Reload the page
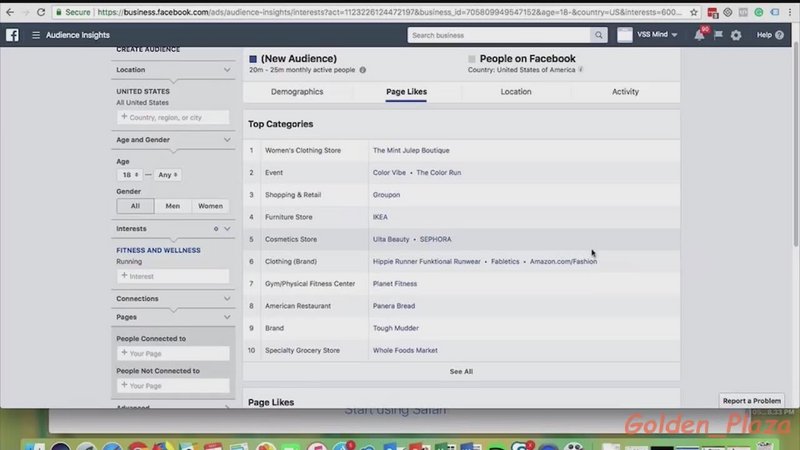Image resolution: width=800 pixels, height=450 pixels. click(x=41, y=12)
